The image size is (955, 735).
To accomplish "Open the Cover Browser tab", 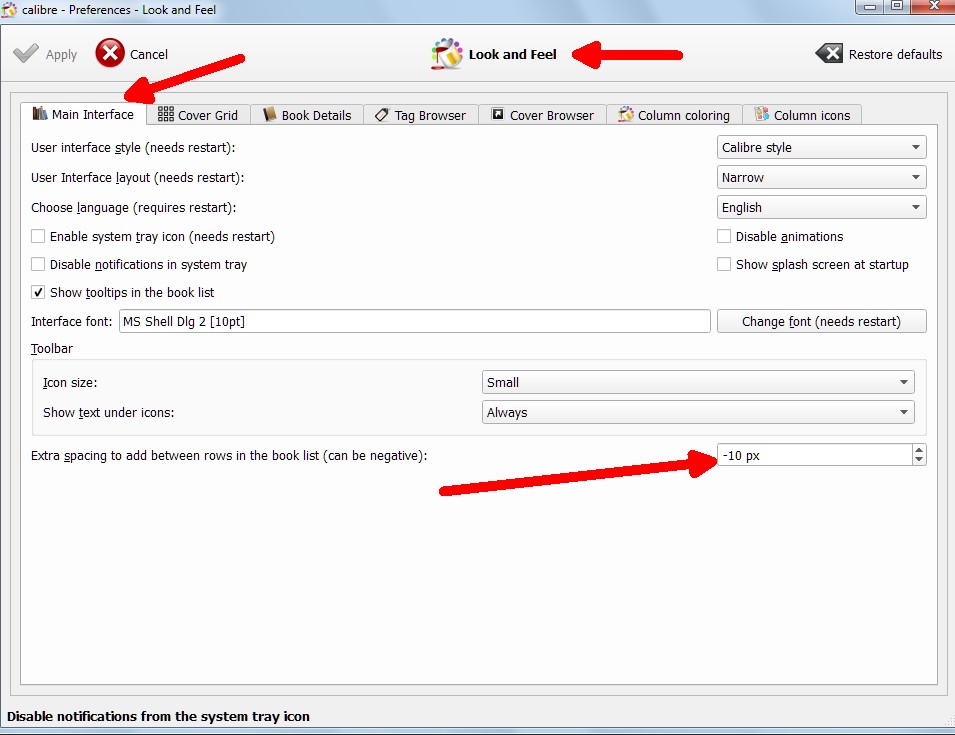I will [543, 115].
